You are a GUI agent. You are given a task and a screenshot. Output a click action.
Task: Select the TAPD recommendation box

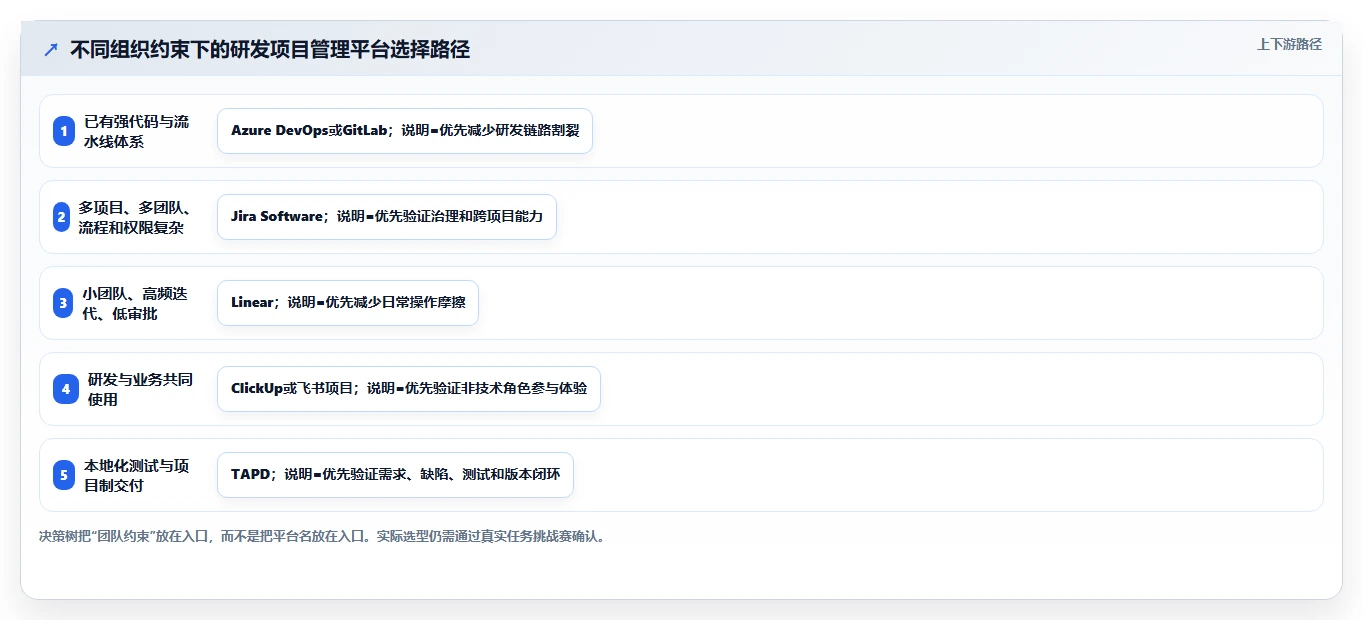395,475
